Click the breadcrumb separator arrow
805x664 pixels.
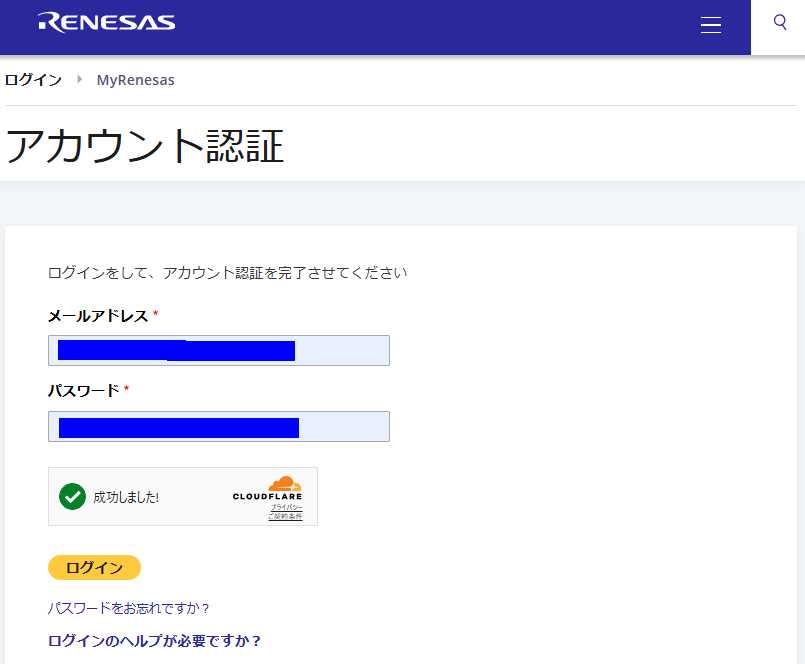[79, 80]
